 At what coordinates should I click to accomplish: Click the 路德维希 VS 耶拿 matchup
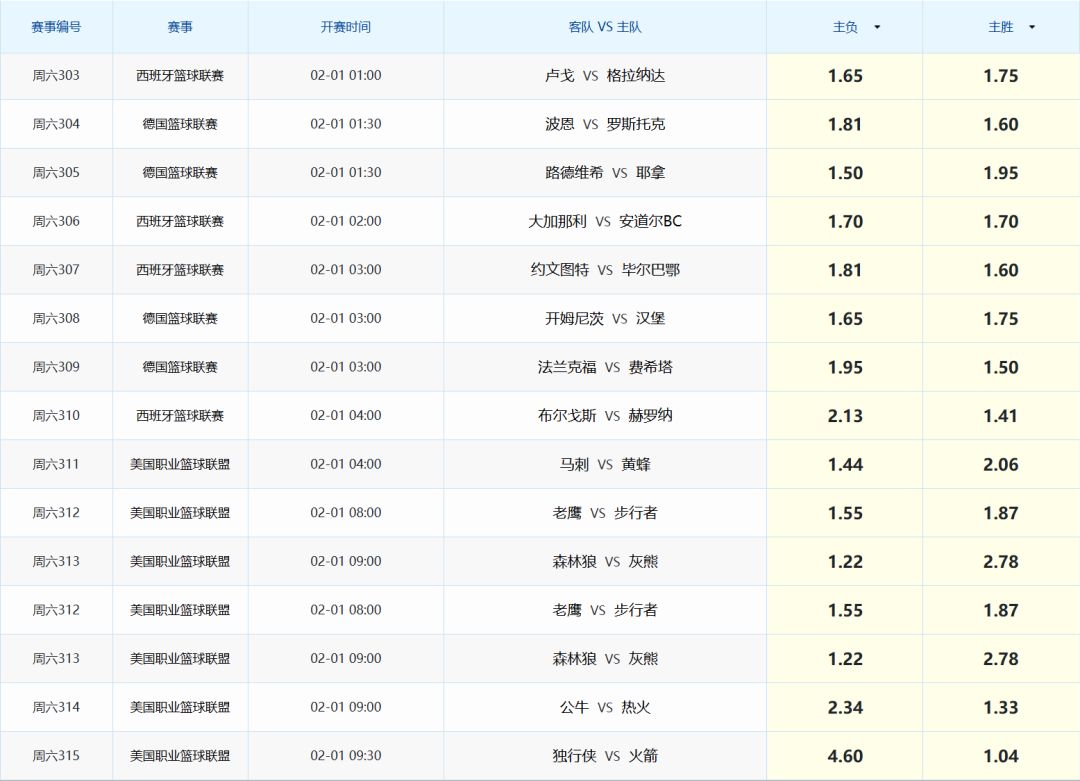(x=605, y=173)
